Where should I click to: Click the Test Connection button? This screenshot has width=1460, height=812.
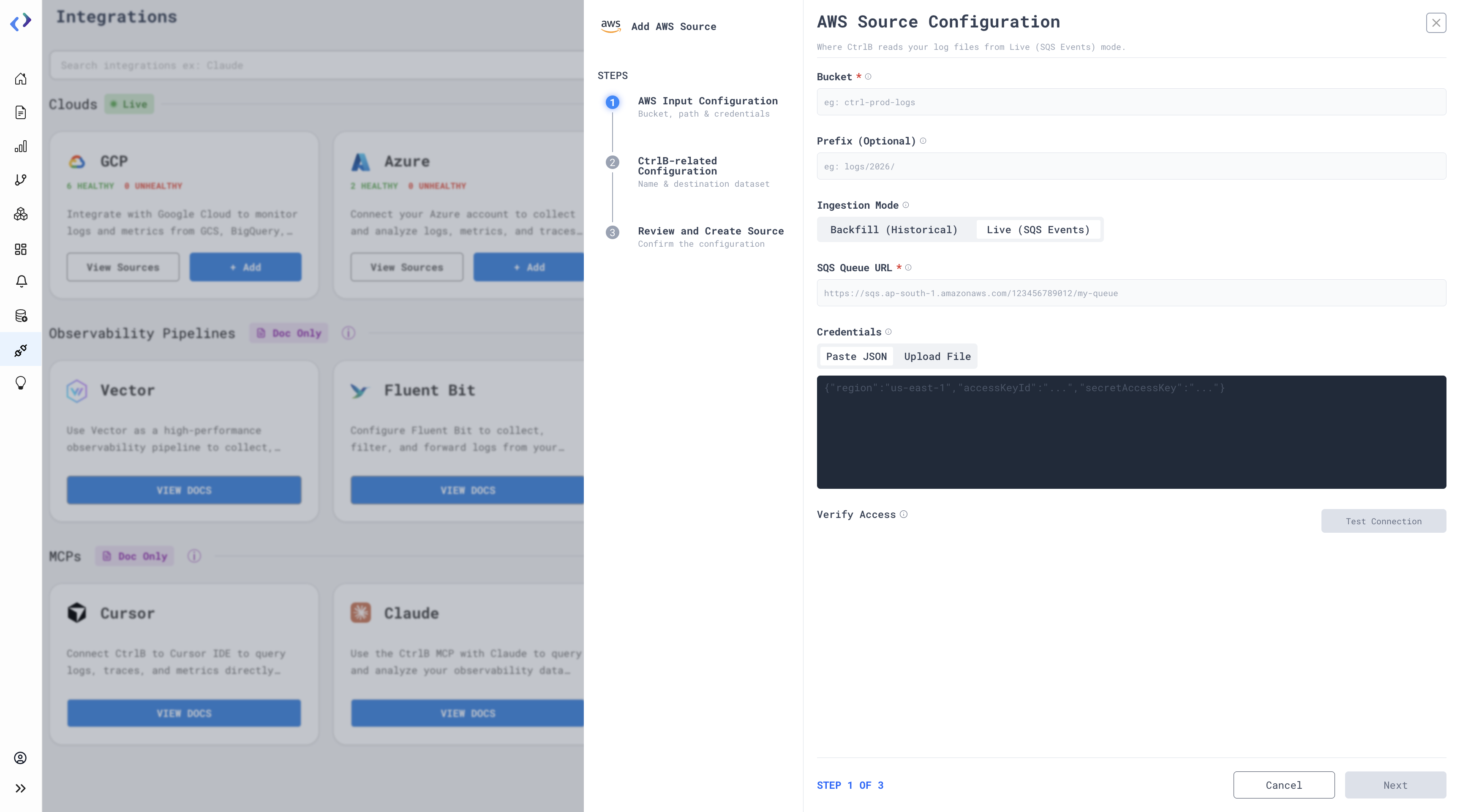click(x=1384, y=521)
